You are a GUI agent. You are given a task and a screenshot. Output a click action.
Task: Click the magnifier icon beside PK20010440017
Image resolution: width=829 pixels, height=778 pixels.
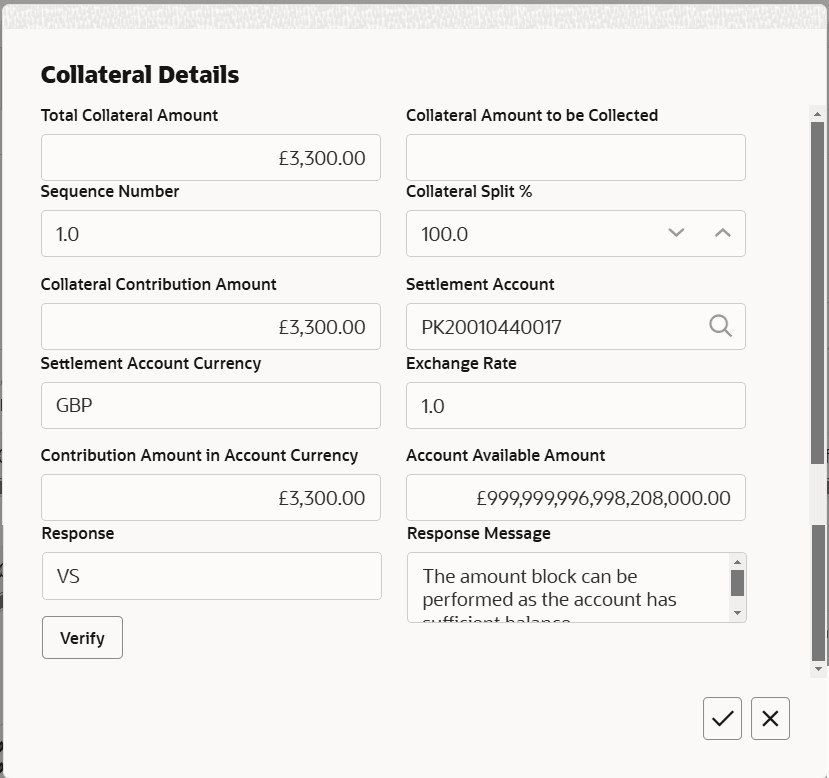pyautogui.click(x=719, y=326)
